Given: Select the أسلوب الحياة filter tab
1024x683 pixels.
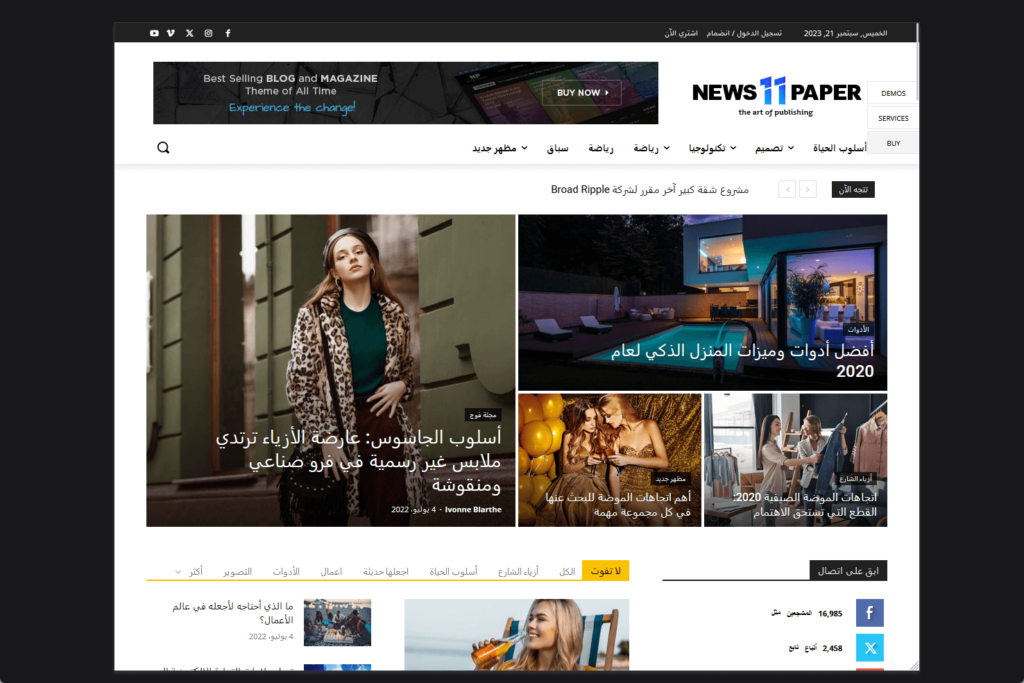Looking at the screenshot, I should tap(453, 571).
